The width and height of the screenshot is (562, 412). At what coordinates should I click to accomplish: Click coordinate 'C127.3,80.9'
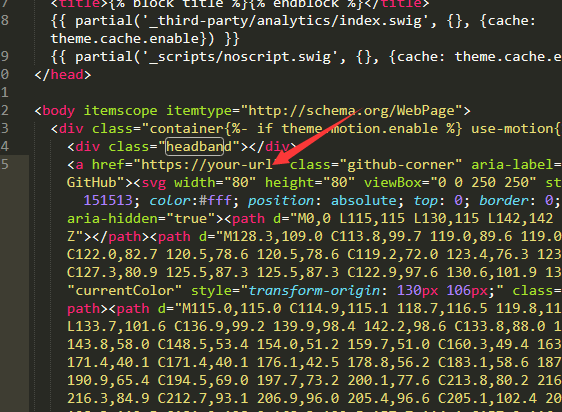tap(112, 272)
